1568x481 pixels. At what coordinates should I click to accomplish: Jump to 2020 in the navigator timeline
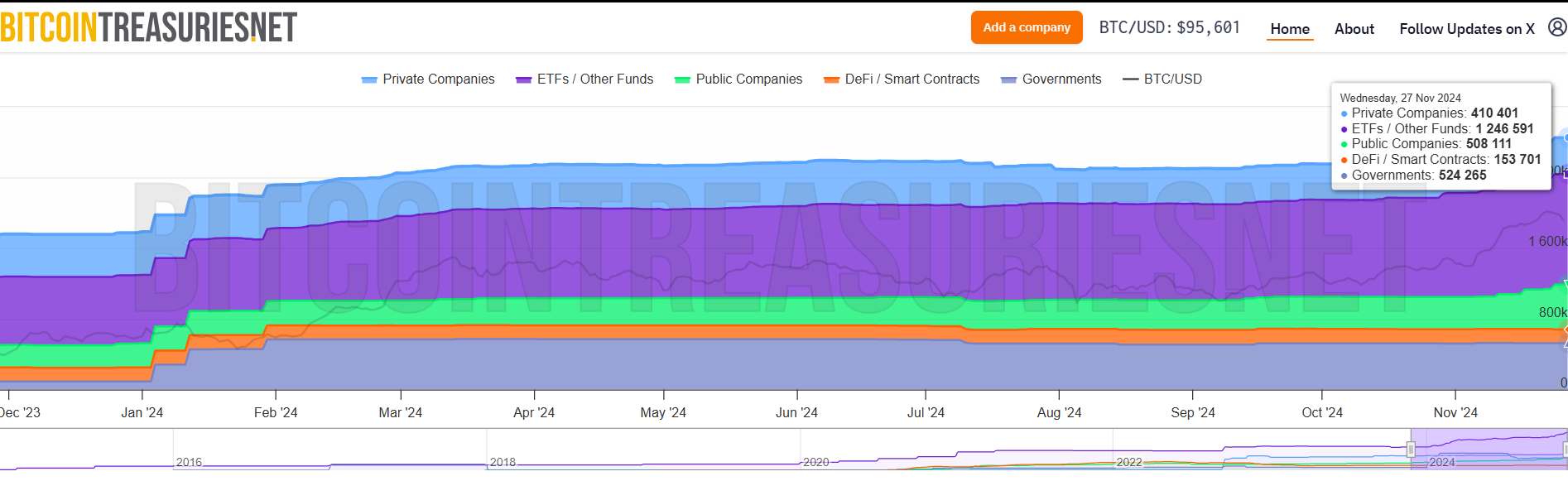tap(815, 462)
